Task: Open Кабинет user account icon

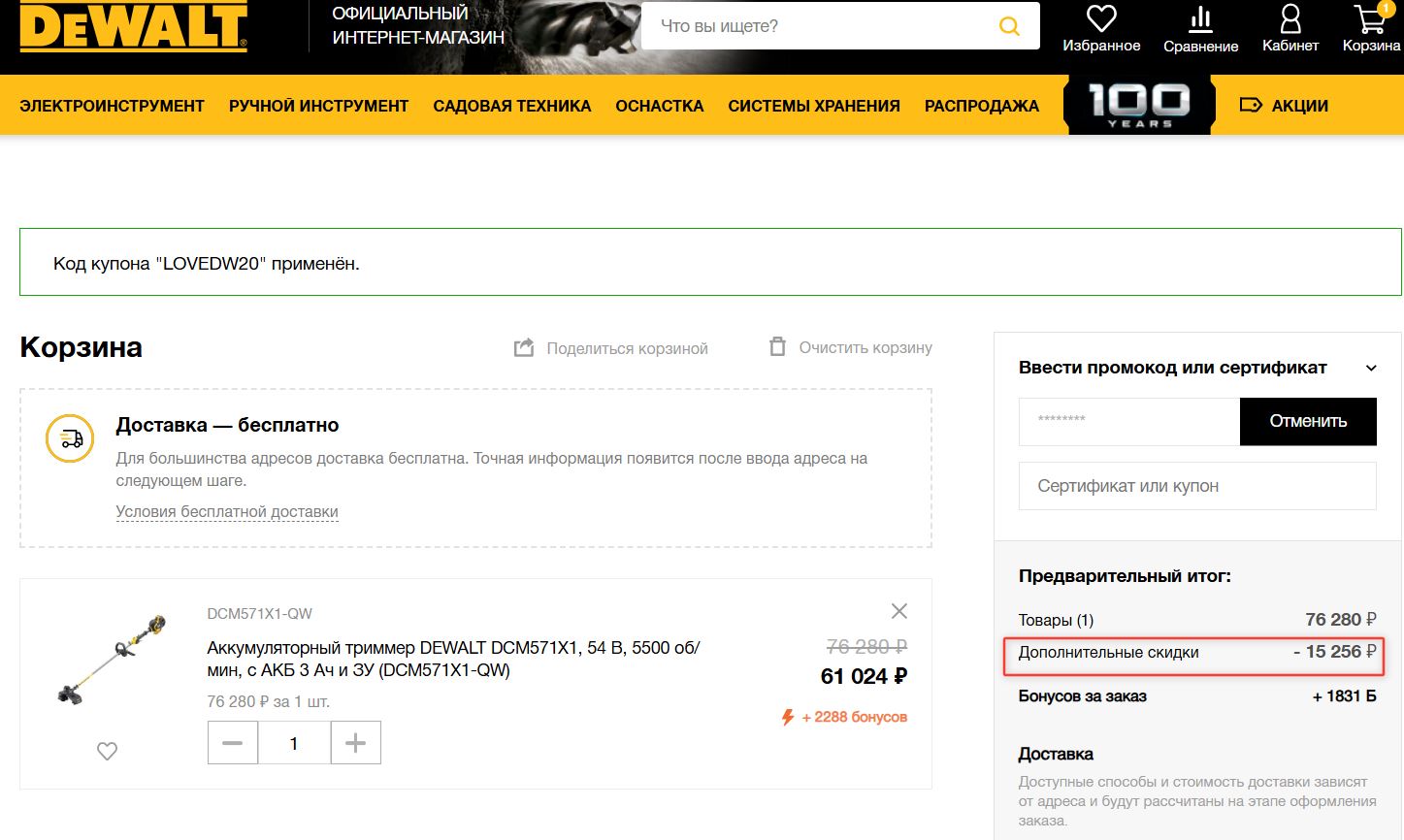Action: pyautogui.click(x=1290, y=19)
